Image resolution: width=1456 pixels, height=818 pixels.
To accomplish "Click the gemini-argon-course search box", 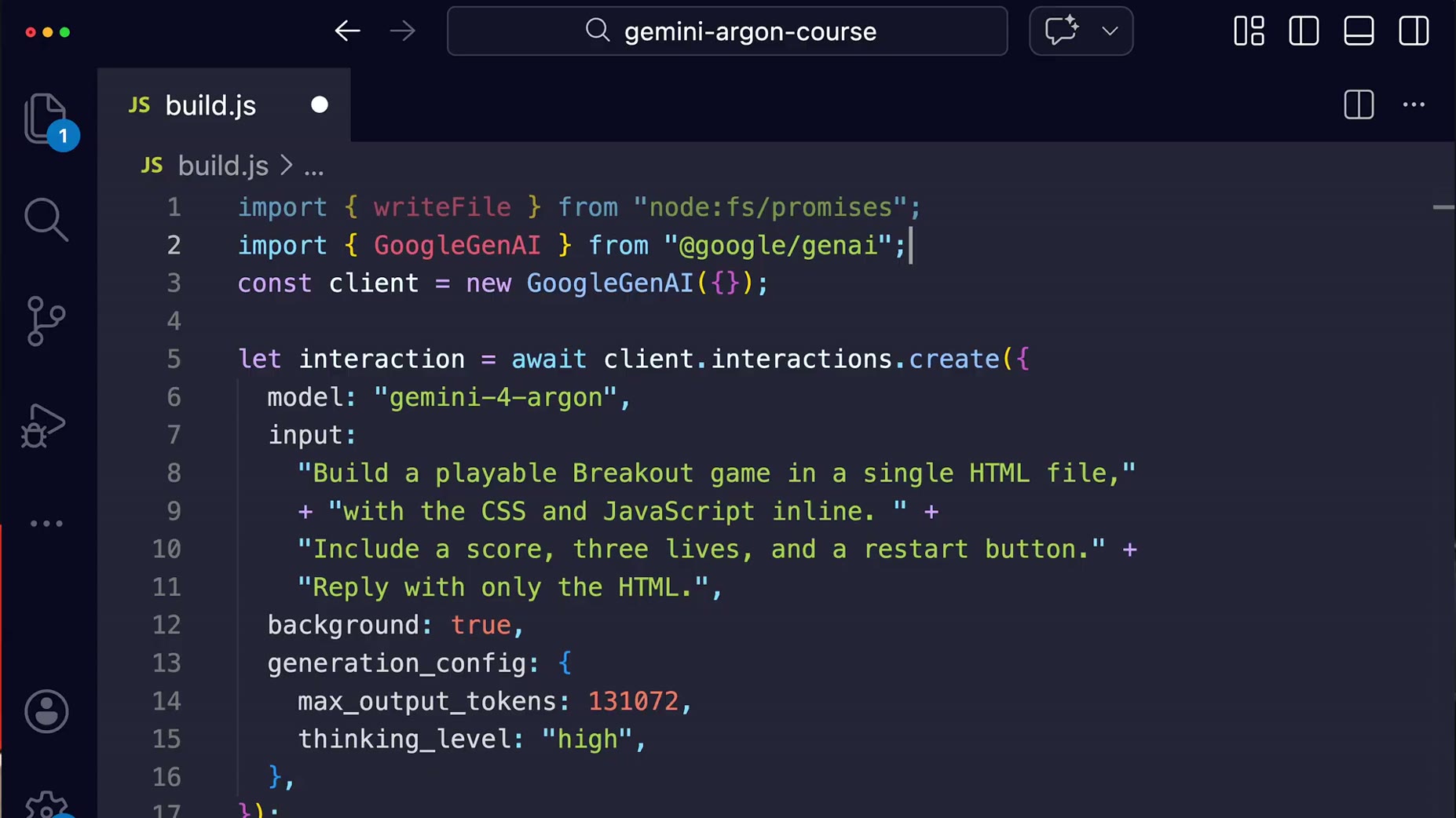I will (727, 31).
